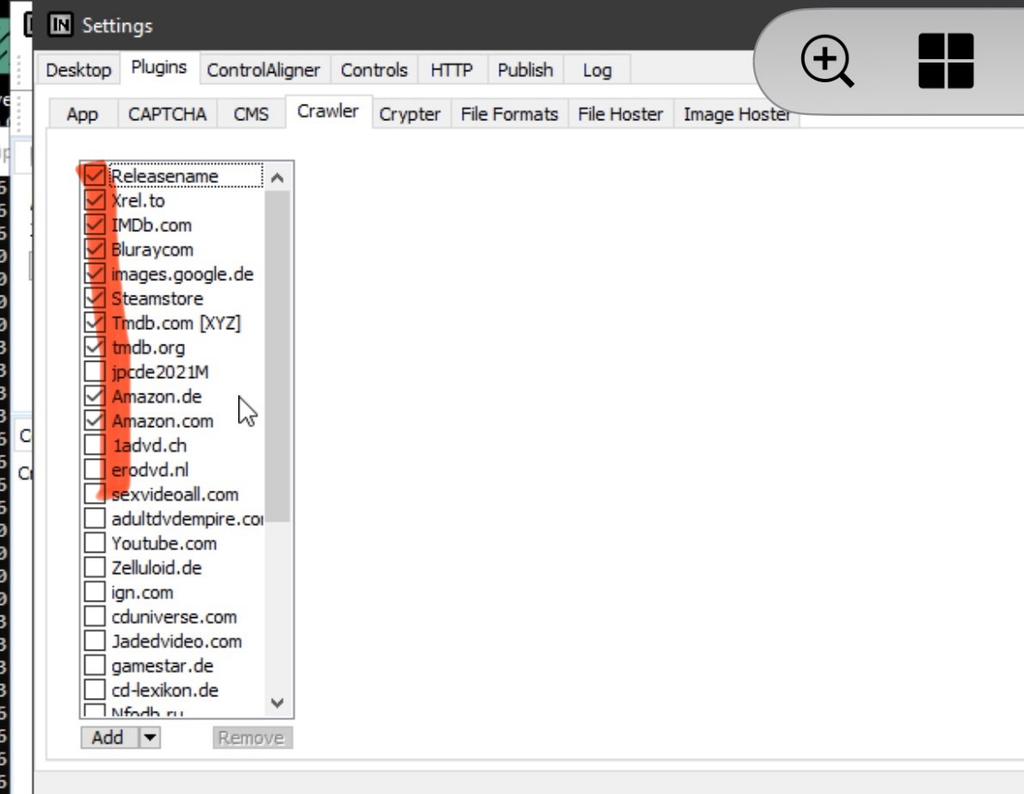Image resolution: width=1024 pixels, height=794 pixels.
Task: Click the Add crawler button
Action: click(x=109, y=738)
